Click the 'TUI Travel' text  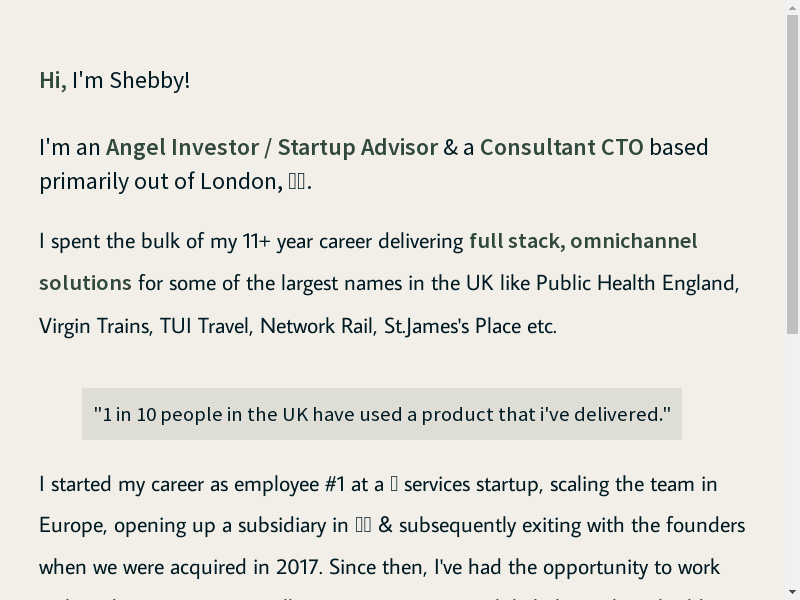point(204,326)
